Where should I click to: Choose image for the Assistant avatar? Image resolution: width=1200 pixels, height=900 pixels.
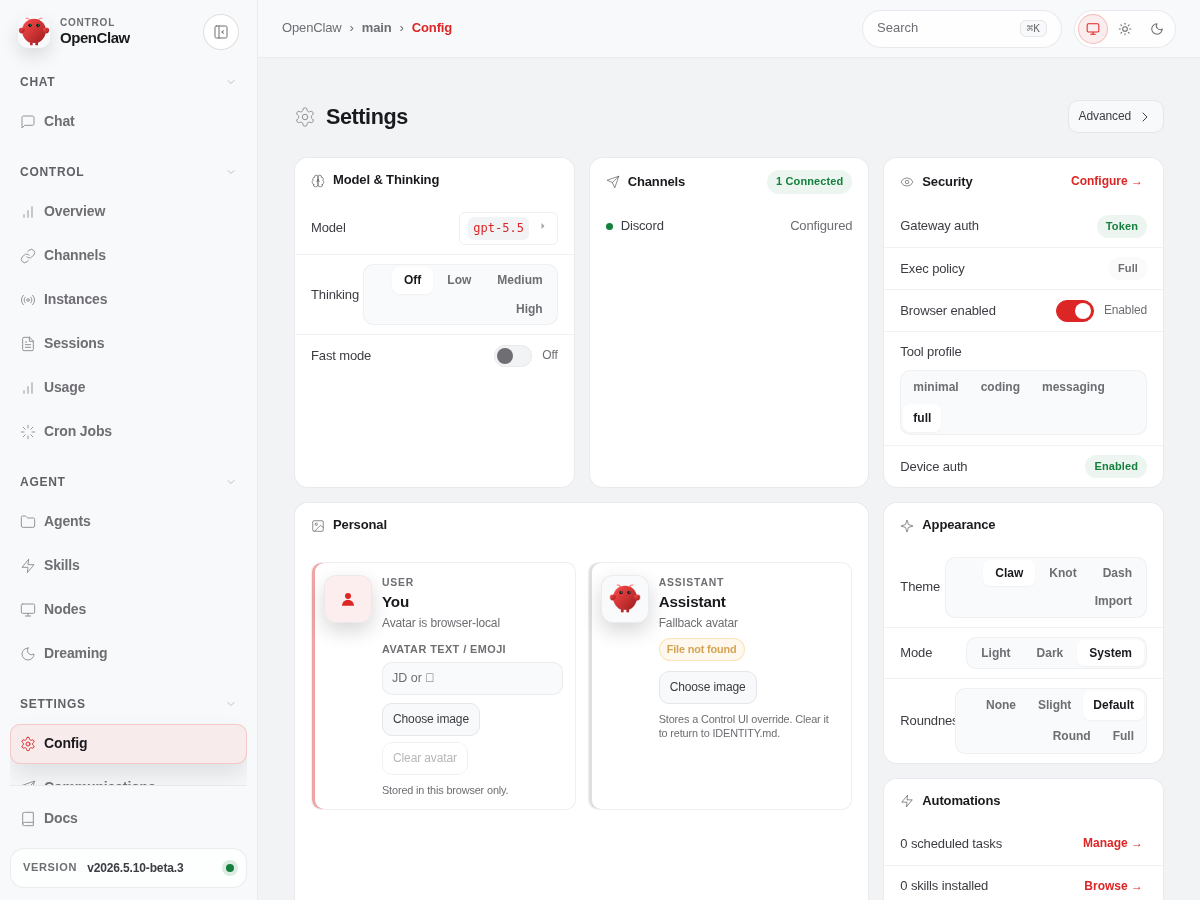(708, 688)
